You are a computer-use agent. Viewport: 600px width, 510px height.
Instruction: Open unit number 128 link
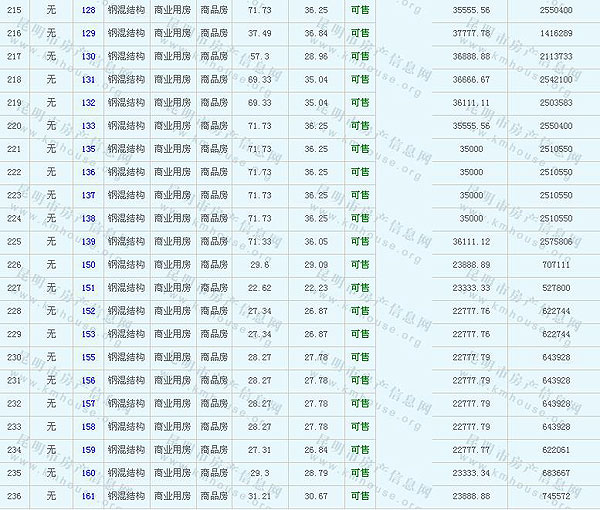point(88,10)
